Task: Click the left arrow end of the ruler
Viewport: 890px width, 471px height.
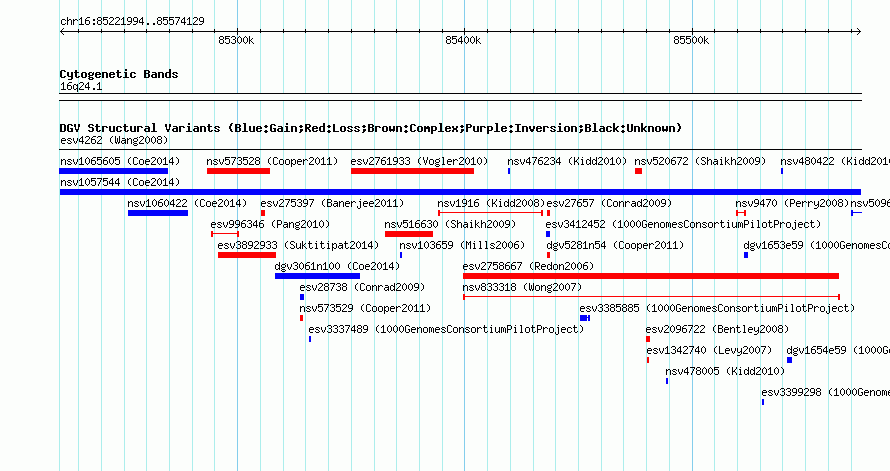Action: tap(62, 32)
